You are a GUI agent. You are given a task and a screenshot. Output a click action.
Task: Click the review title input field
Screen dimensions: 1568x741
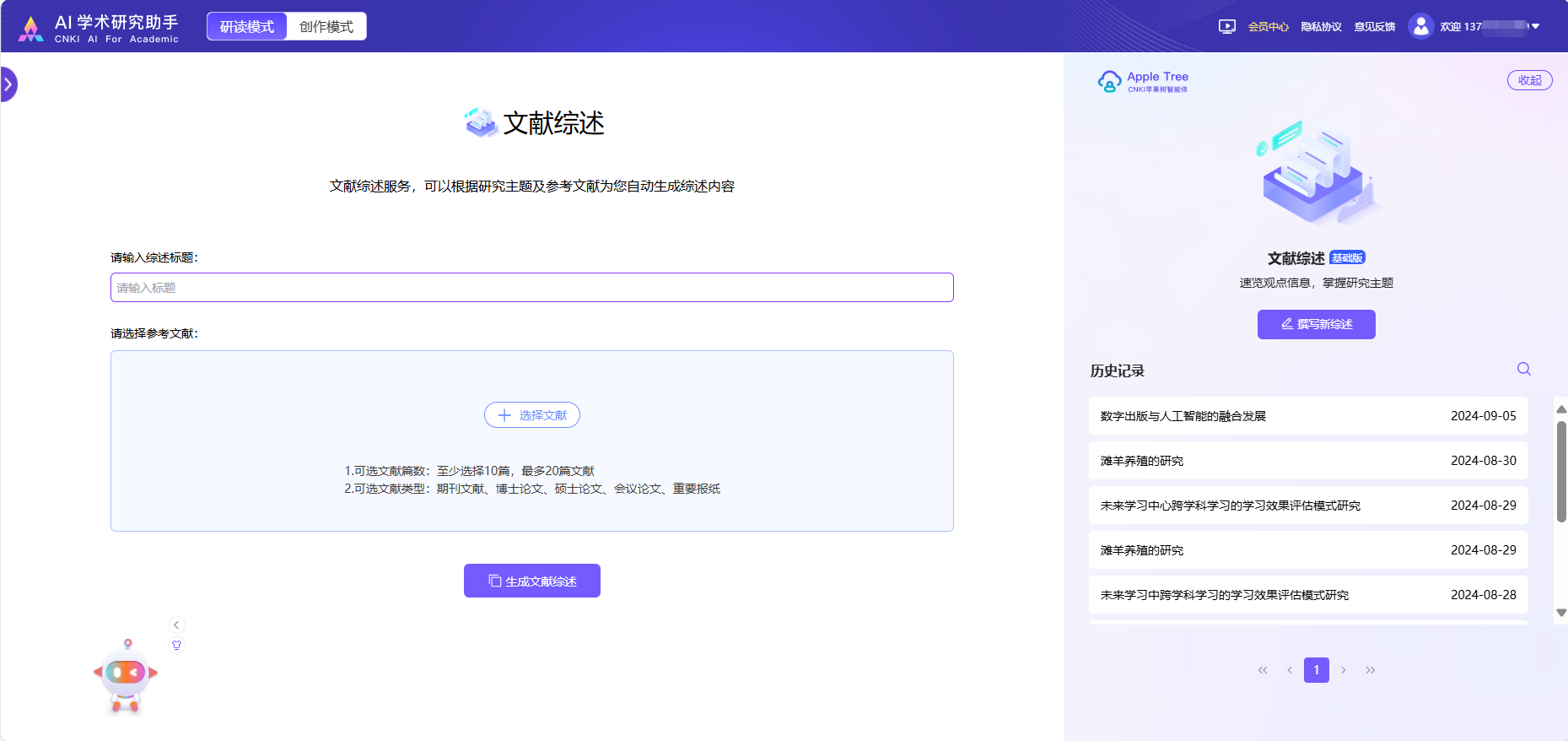531,288
